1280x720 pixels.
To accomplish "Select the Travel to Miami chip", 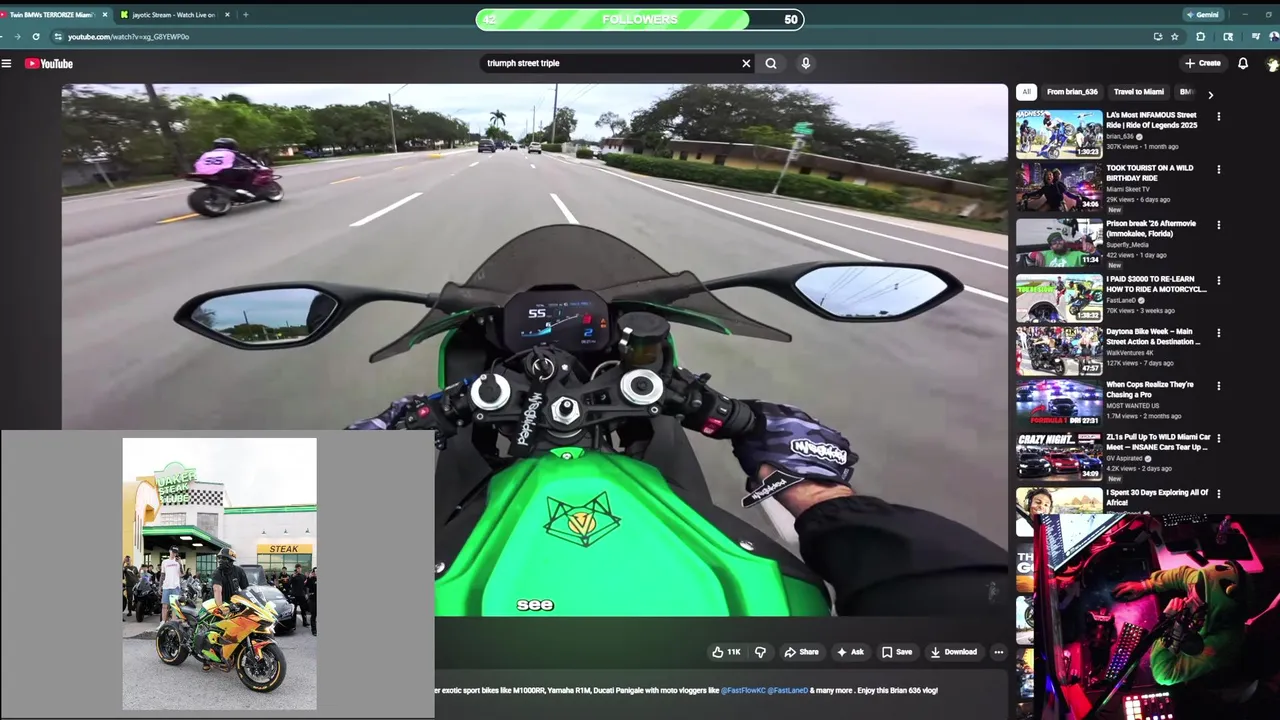I will tap(1139, 92).
